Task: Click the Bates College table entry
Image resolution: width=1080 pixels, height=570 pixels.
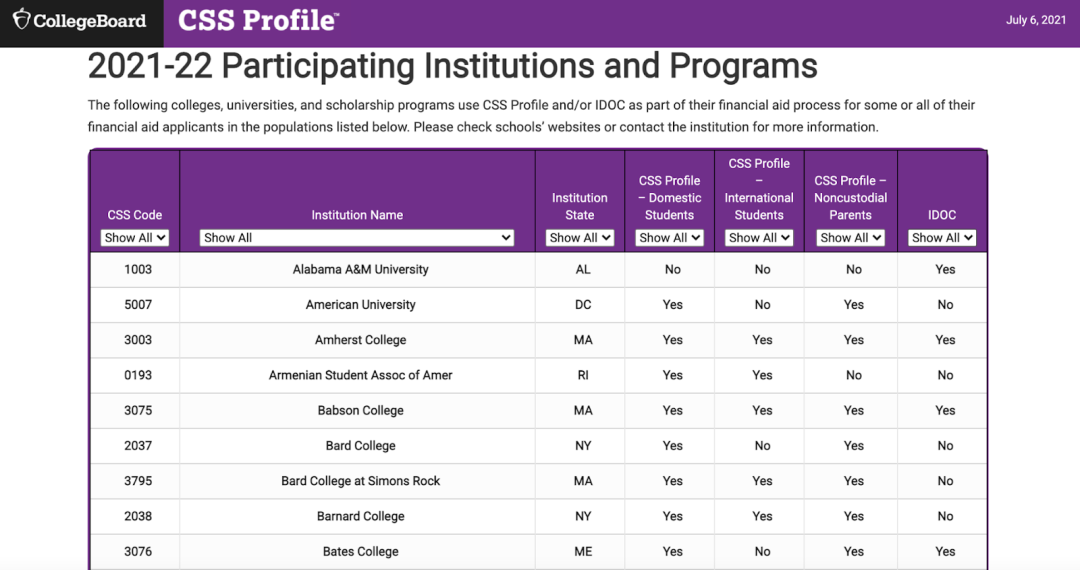Action: coord(360,551)
